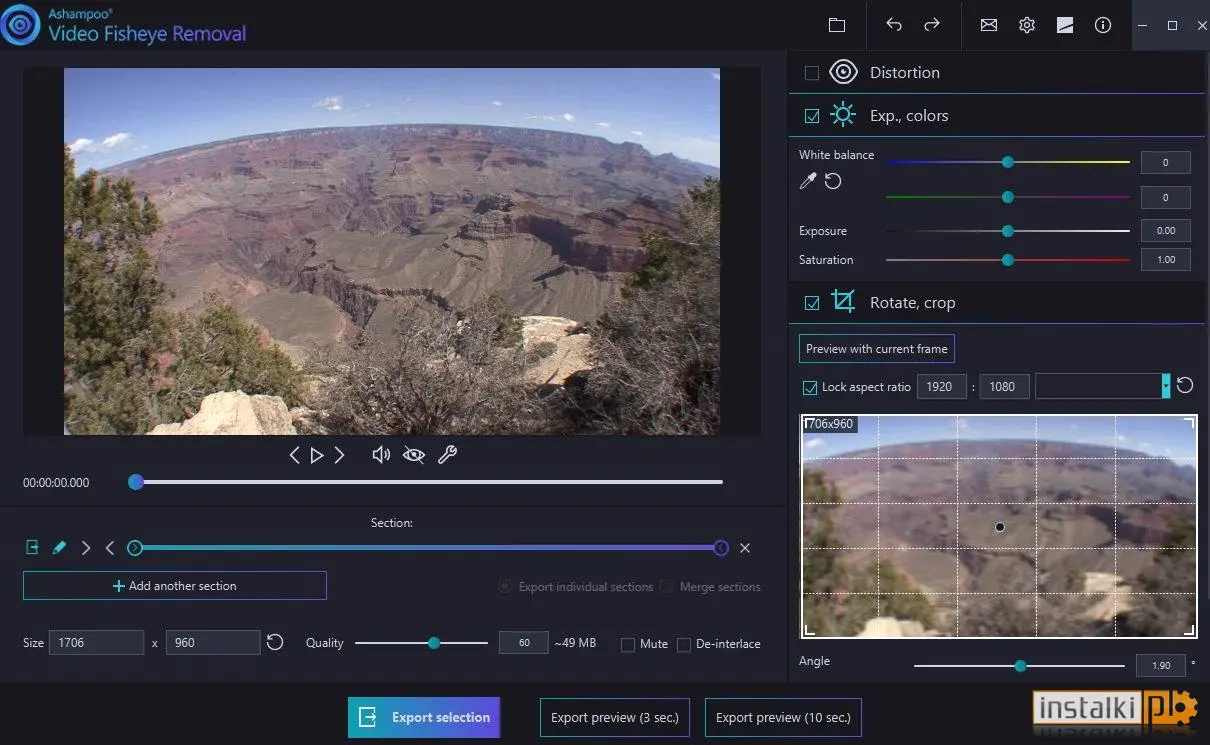Click the Size width input field
Image resolution: width=1210 pixels, height=745 pixels.
[98, 643]
